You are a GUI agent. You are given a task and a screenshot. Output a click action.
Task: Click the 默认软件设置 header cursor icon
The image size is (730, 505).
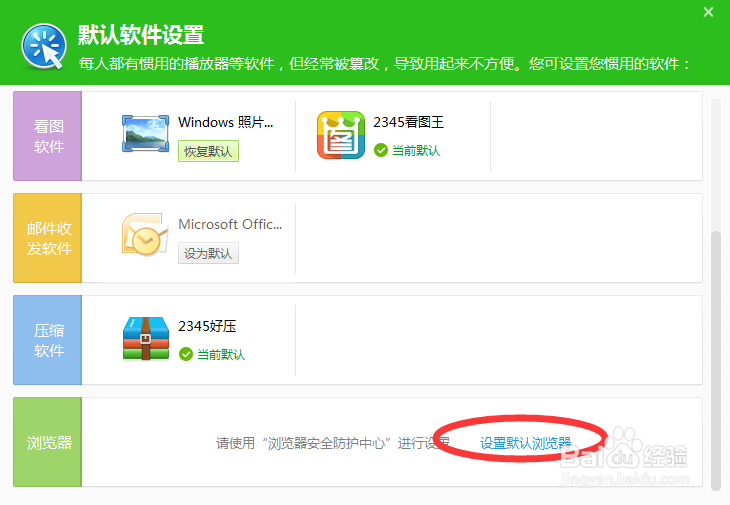tap(44, 47)
